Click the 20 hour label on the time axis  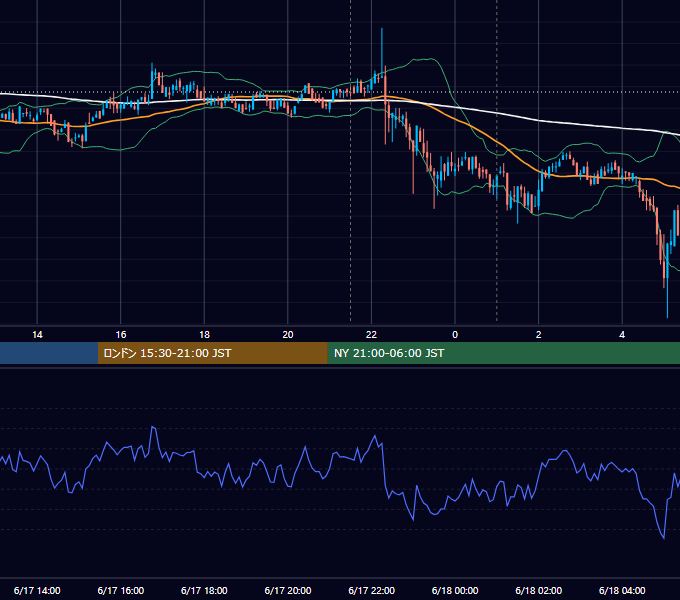click(288, 335)
